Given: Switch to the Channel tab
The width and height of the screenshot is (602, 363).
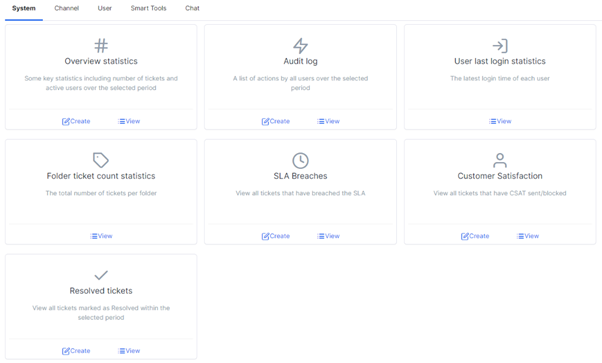Looking at the screenshot, I should [66, 8].
